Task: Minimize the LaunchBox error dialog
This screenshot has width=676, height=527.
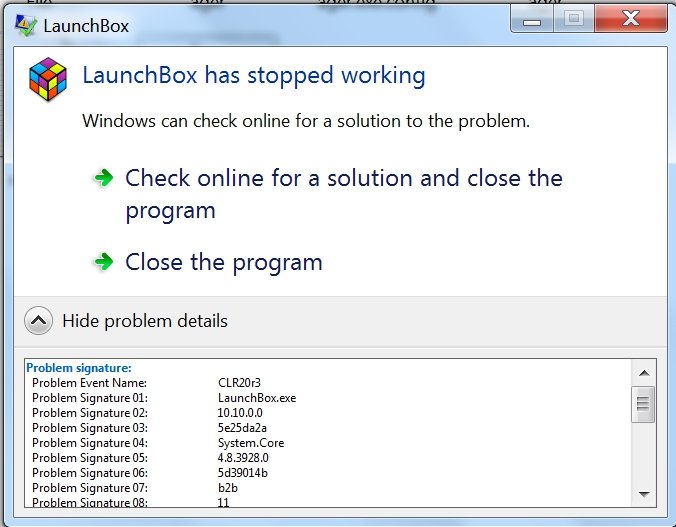Action: coord(532,20)
